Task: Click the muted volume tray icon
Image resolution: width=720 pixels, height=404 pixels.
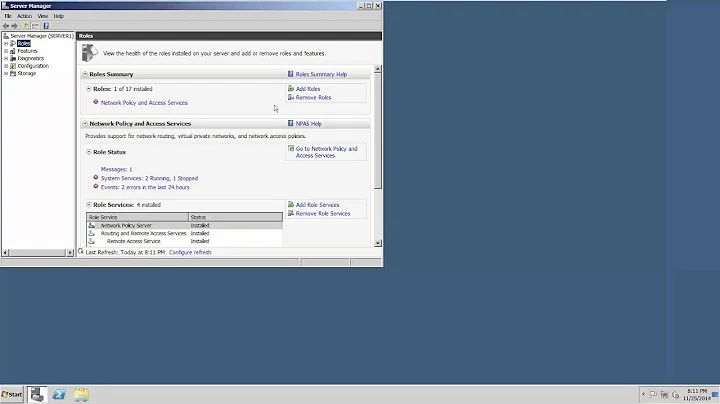Action: [675, 394]
